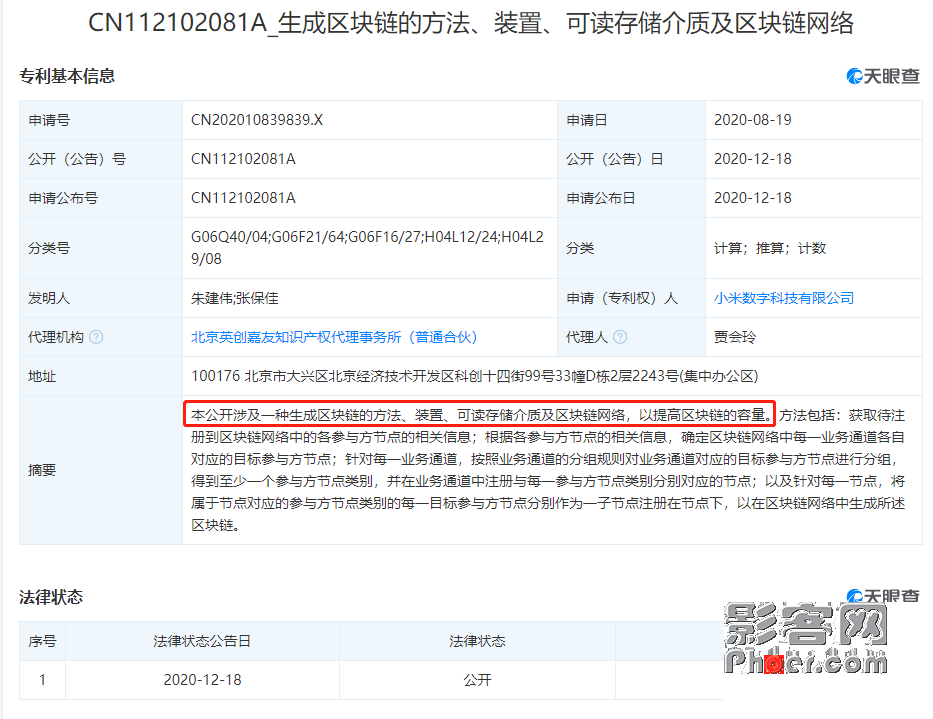Click the 申请（专利权）人 label cell
933x719 pixels.
pyautogui.click(x=631, y=298)
